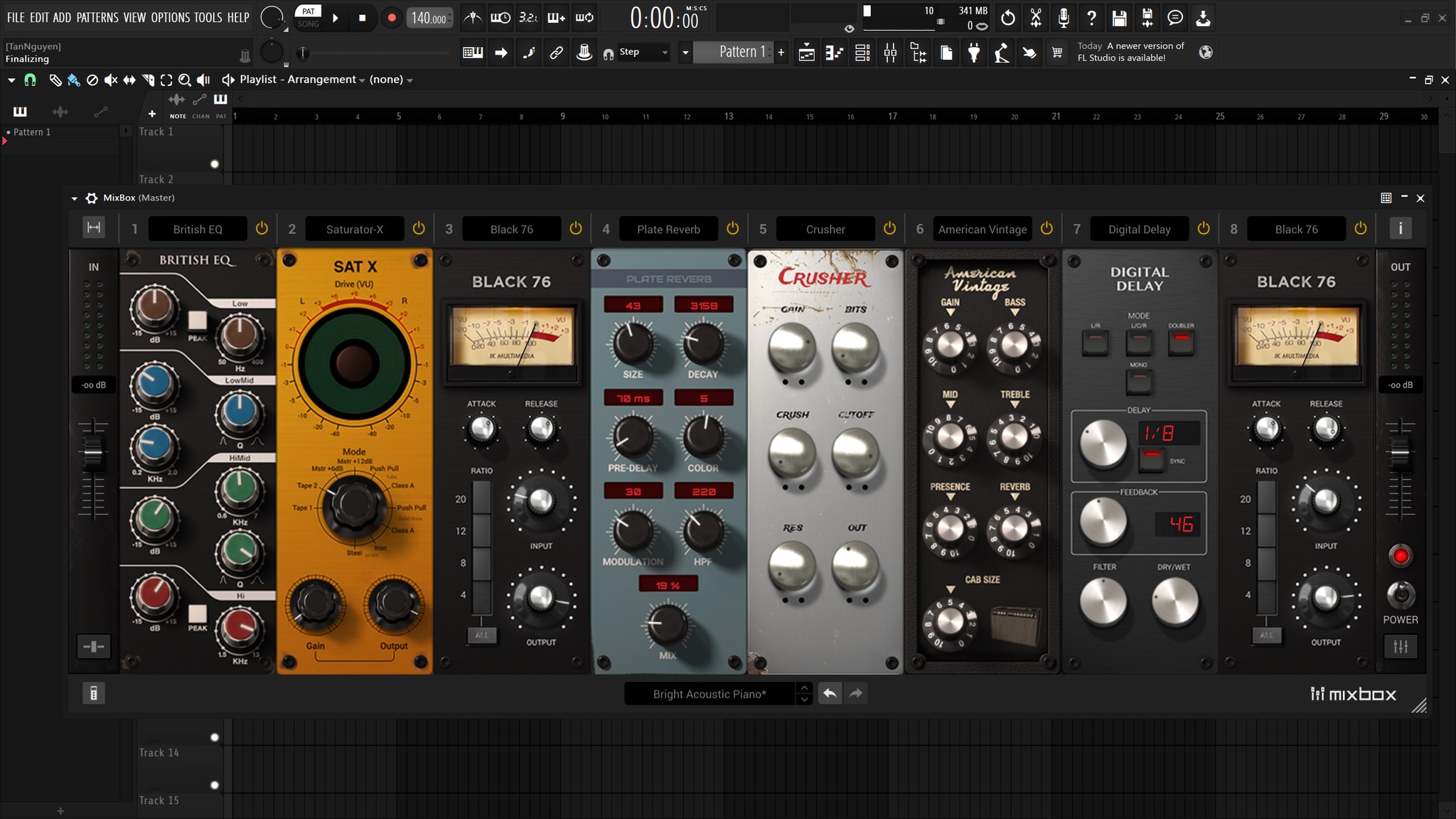Open the Mixer view icon
This screenshot has width=1456, height=819.
pyautogui.click(x=890, y=52)
